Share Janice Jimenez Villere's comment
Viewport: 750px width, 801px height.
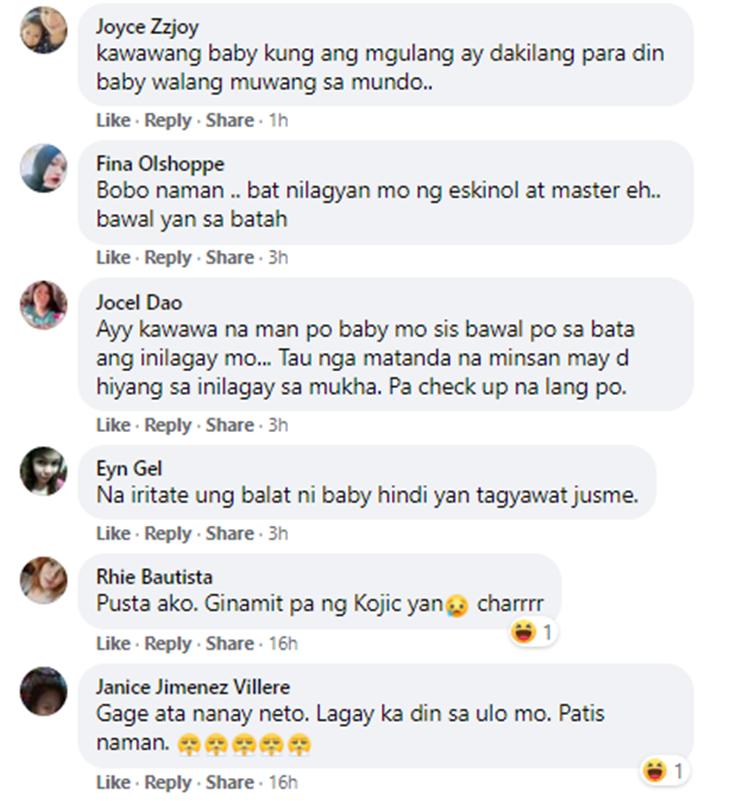(229, 782)
